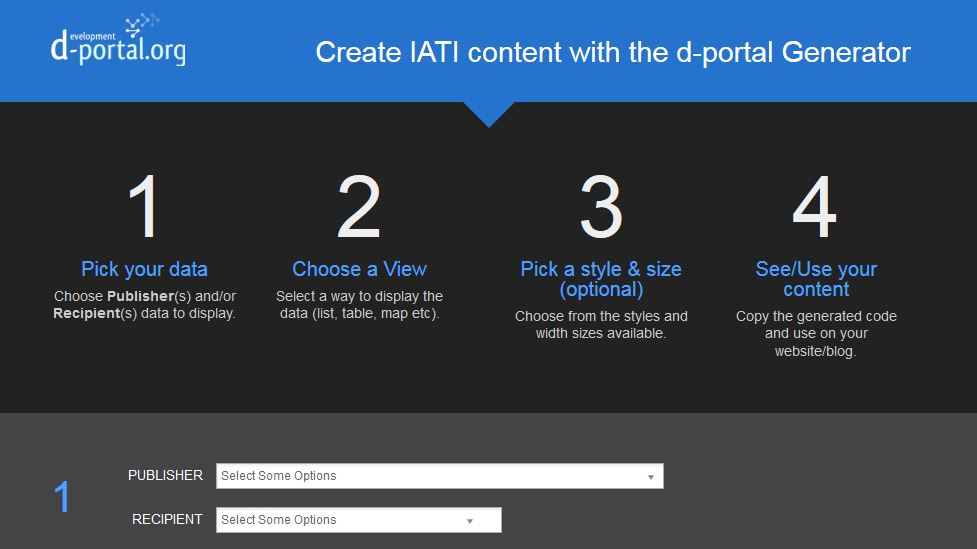Click the Recipient 'Select Some Options' field
977x549 pixels.
tap(358, 520)
